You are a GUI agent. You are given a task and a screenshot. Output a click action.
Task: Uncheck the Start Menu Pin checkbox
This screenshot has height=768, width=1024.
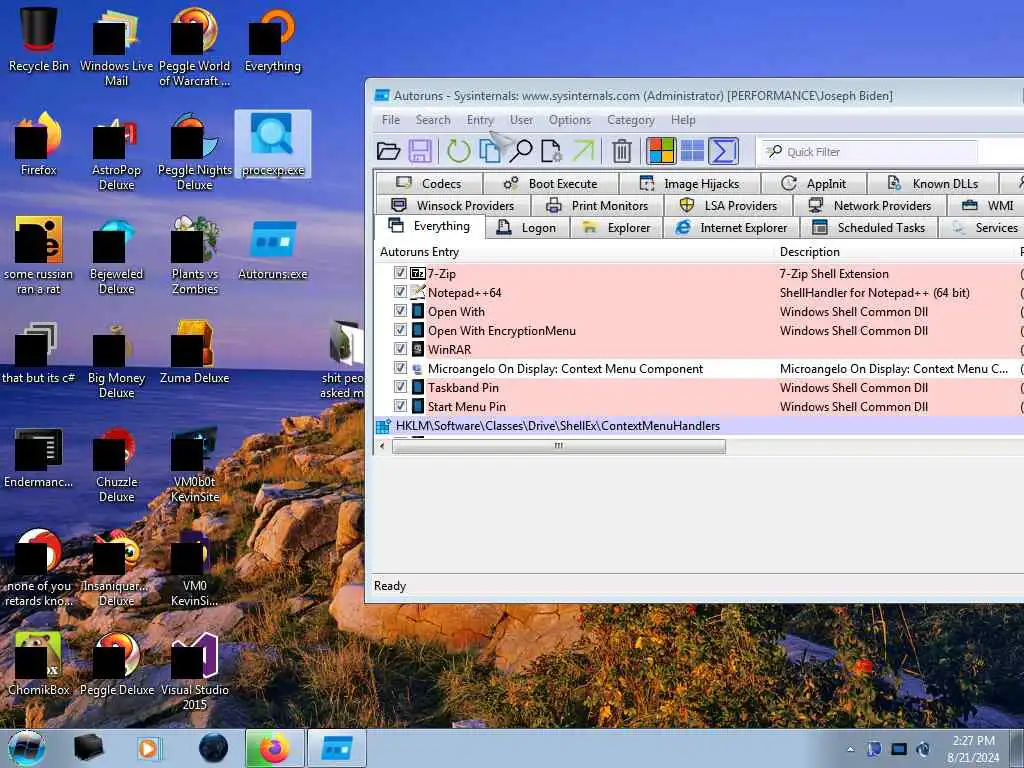[x=400, y=406]
